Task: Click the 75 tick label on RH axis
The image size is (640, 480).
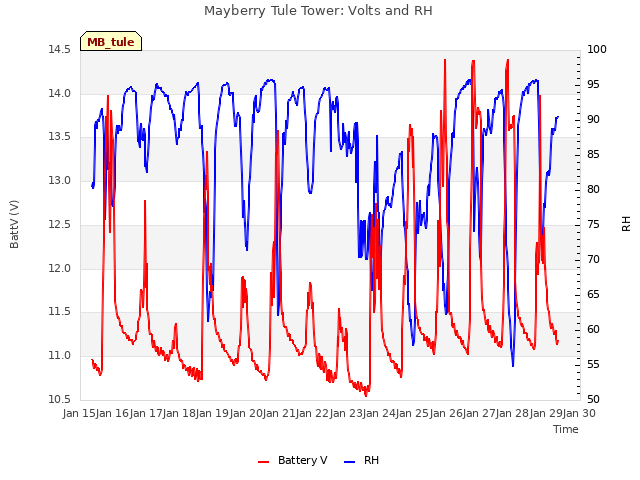Action: pos(593,224)
